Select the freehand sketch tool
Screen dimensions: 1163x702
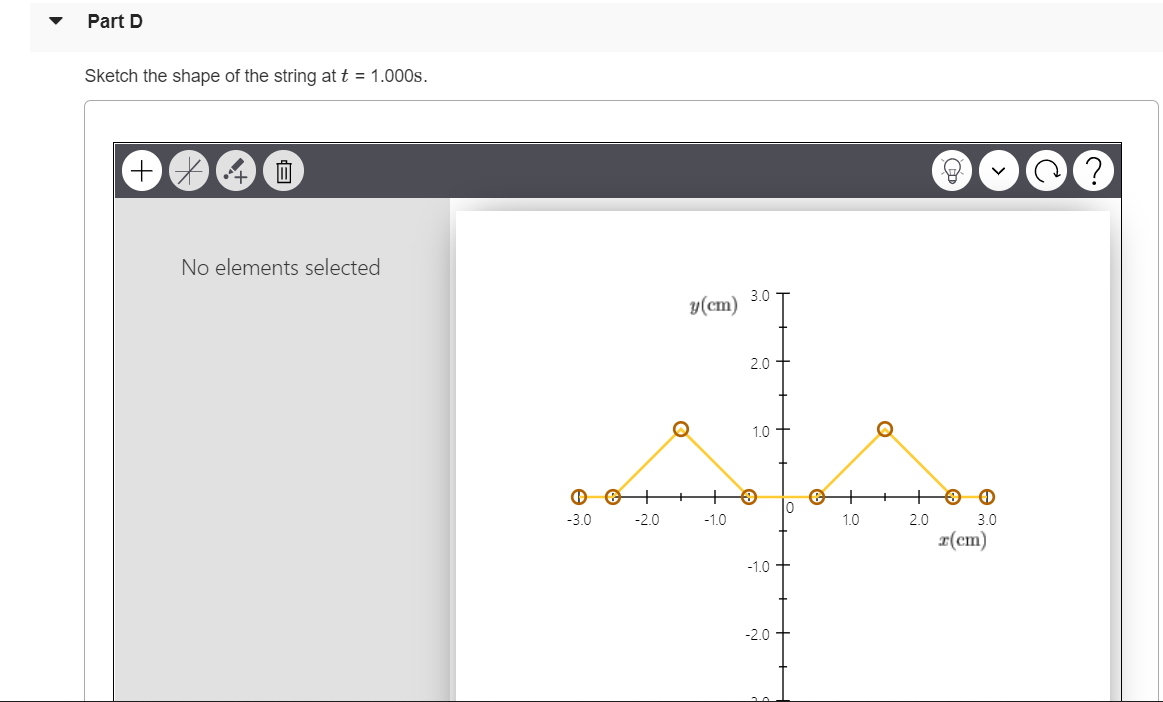click(235, 170)
